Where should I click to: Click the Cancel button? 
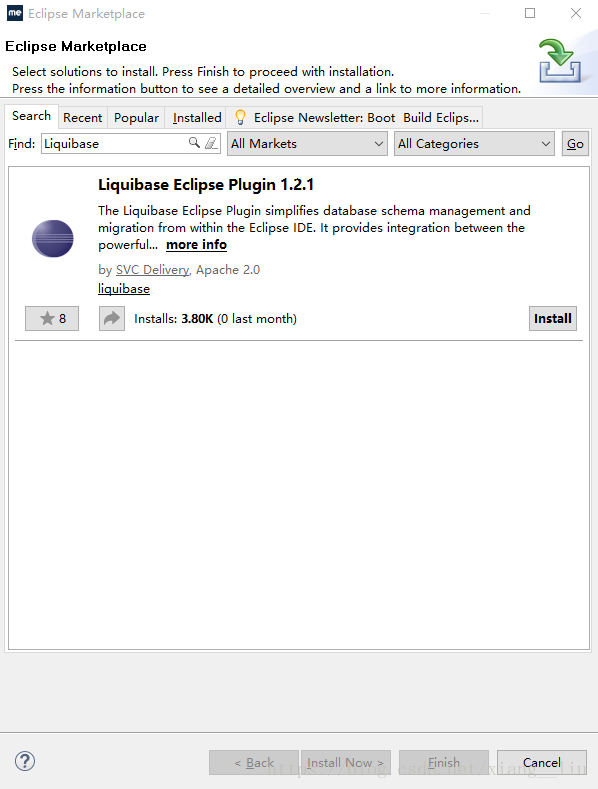point(542,763)
